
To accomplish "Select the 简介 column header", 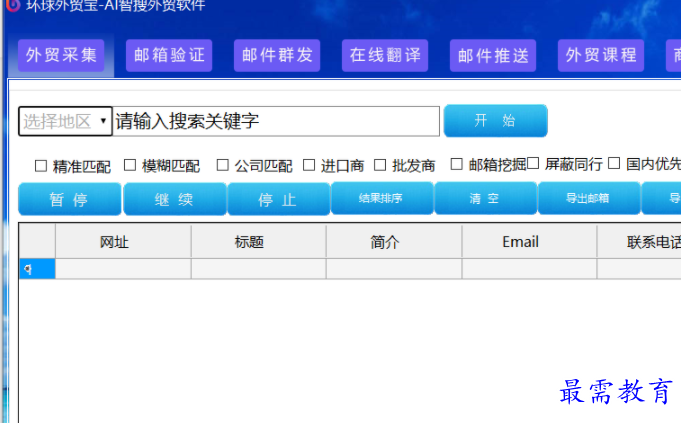I will [394, 241].
